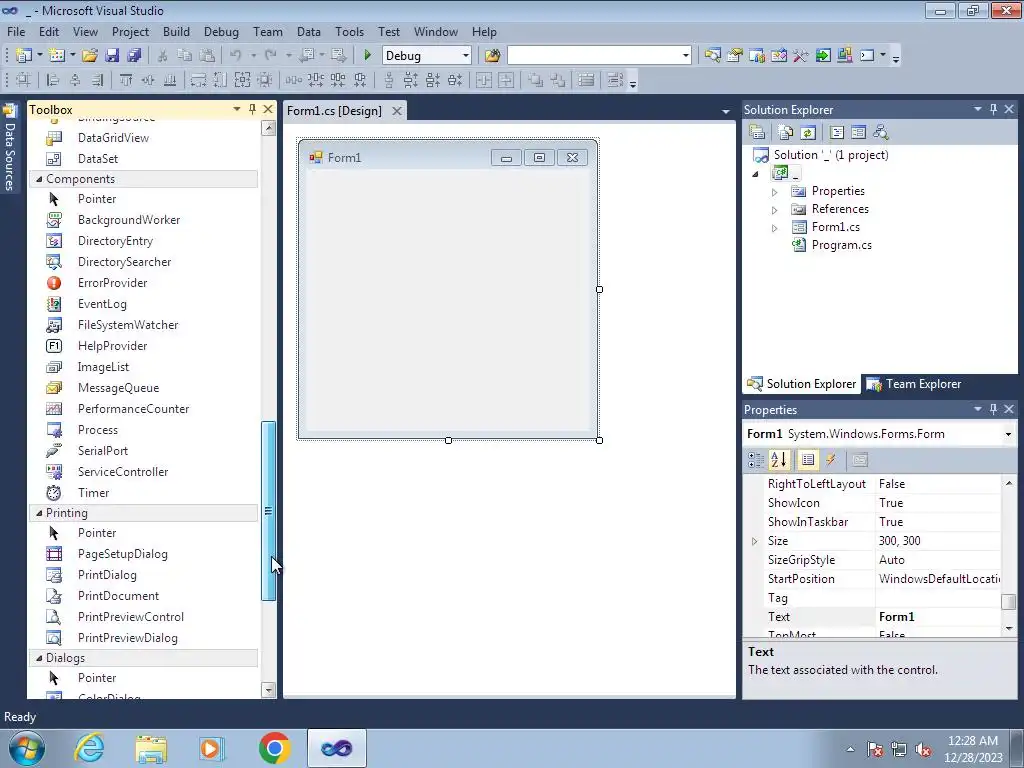Select the ImageList component in the Toolbox
This screenshot has height=768, width=1024.
coord(103,367)
